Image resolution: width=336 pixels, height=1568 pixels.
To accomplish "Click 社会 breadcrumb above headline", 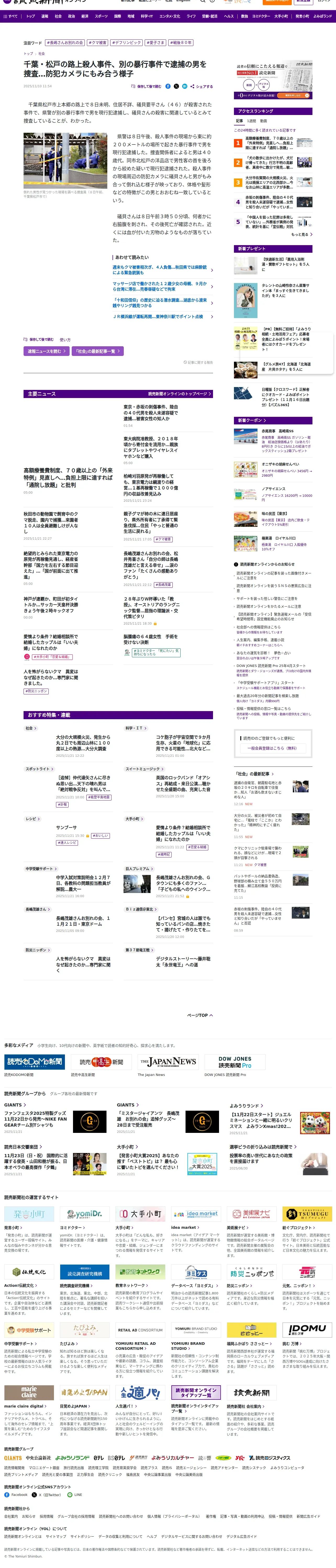I will coord(41,54).
